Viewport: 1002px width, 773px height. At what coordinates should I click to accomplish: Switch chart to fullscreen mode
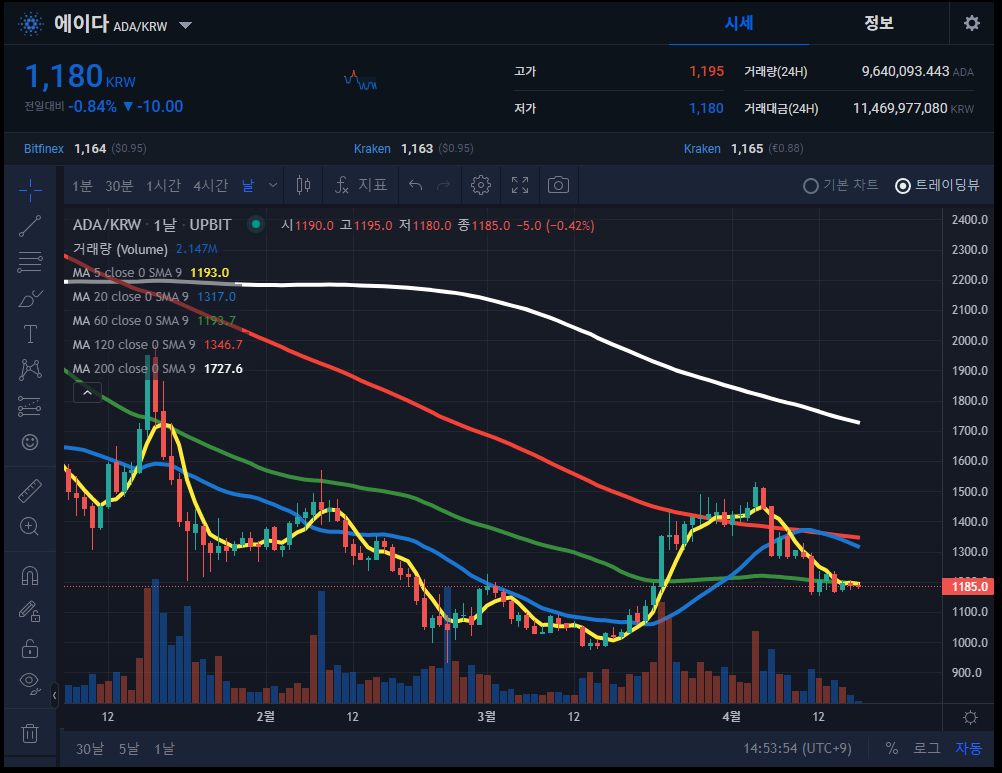pyautogui.click(x=520, y=185)
